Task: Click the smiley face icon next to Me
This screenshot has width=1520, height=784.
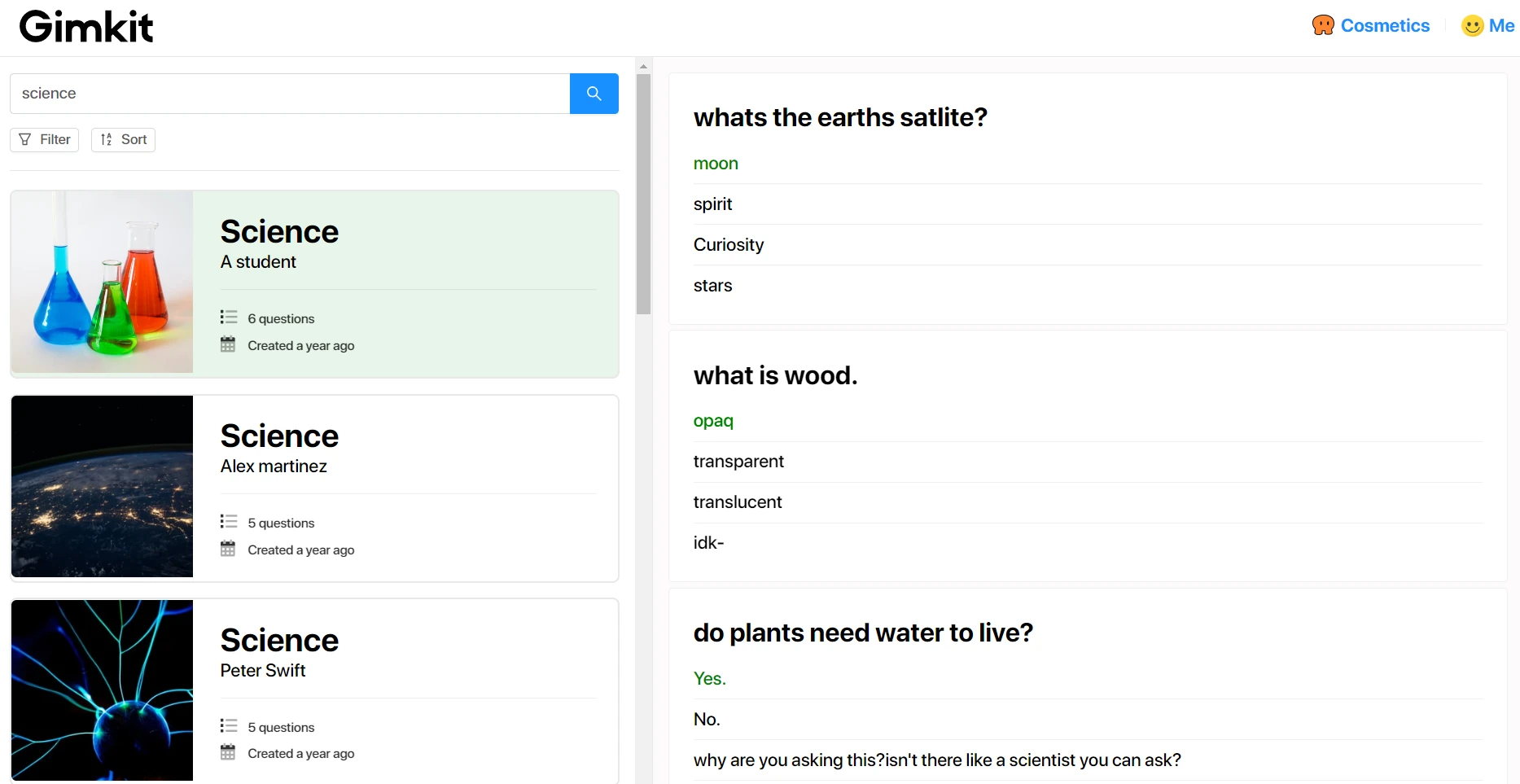Action: tap(1472, 26)
